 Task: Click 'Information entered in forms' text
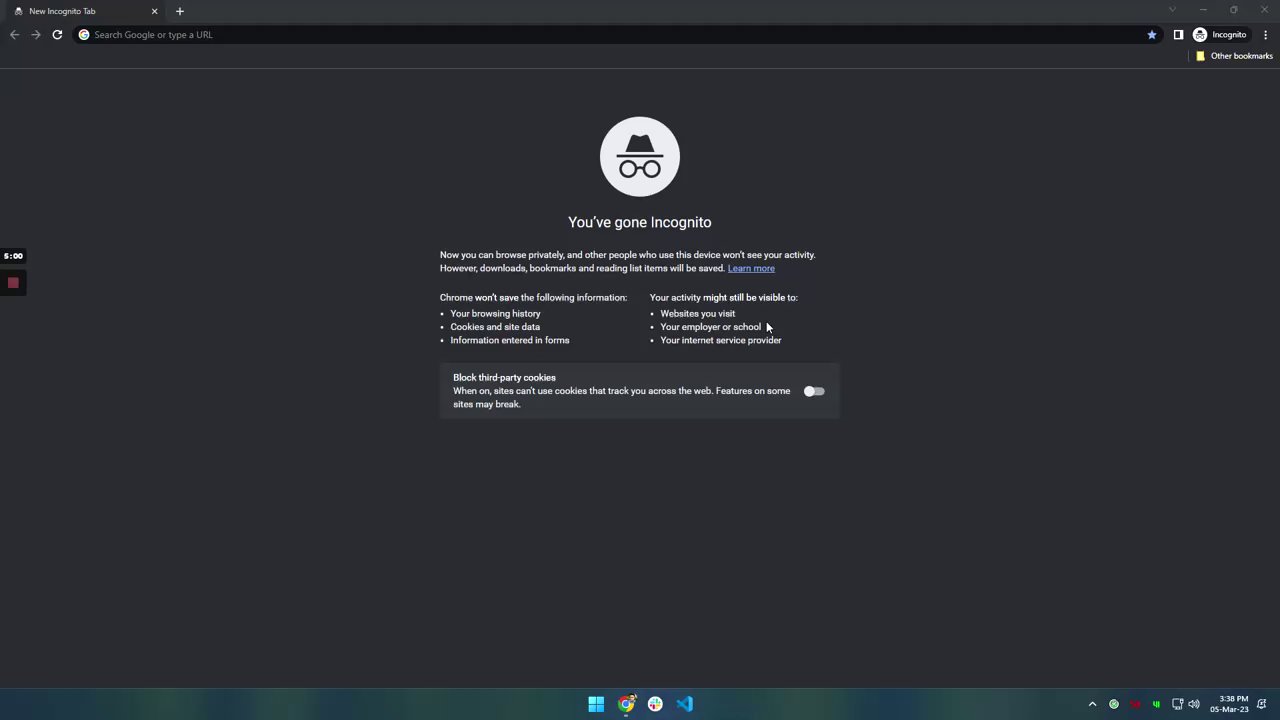pos(510,340)
